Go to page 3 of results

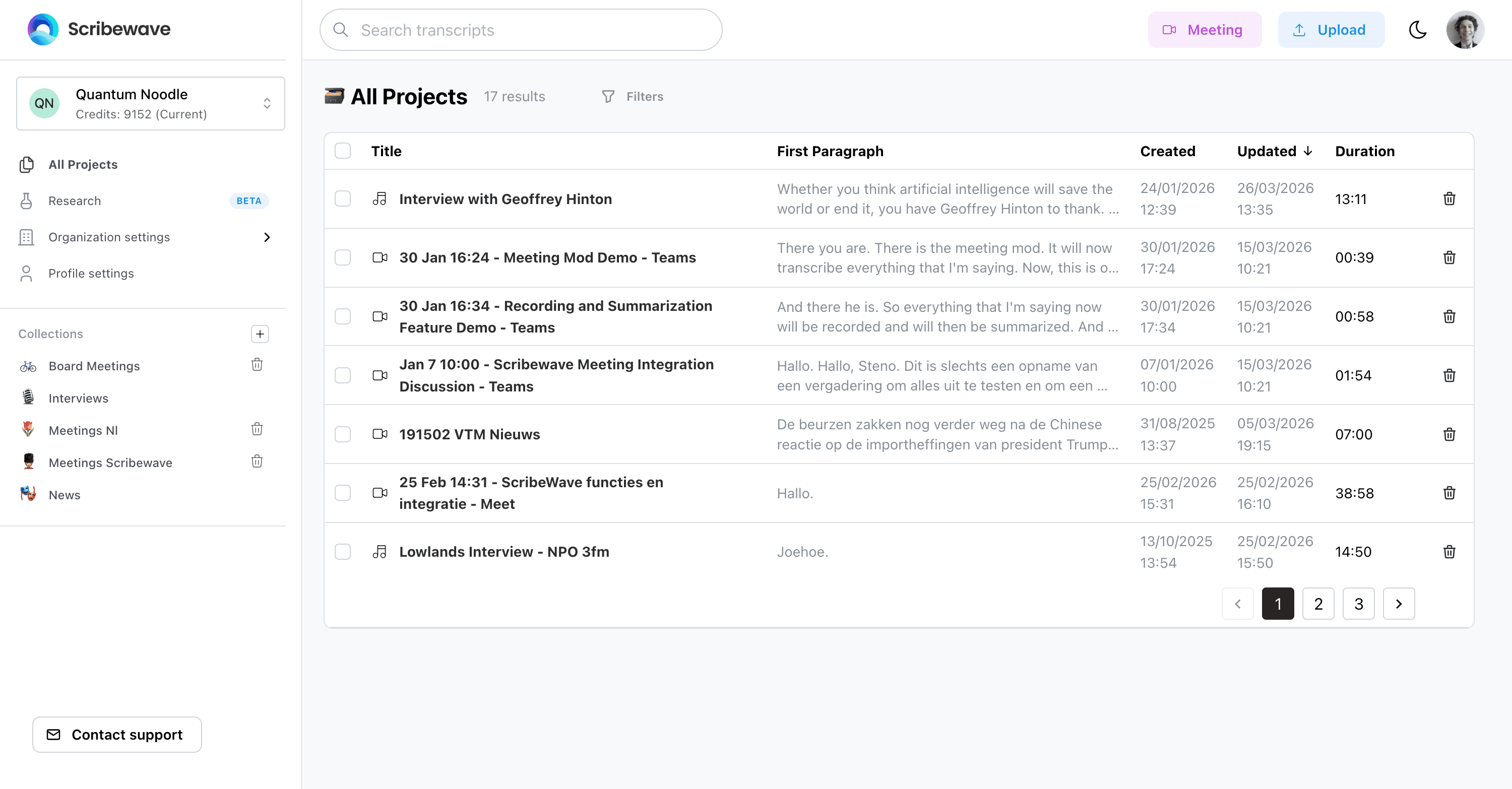(x=1358, y=604)
